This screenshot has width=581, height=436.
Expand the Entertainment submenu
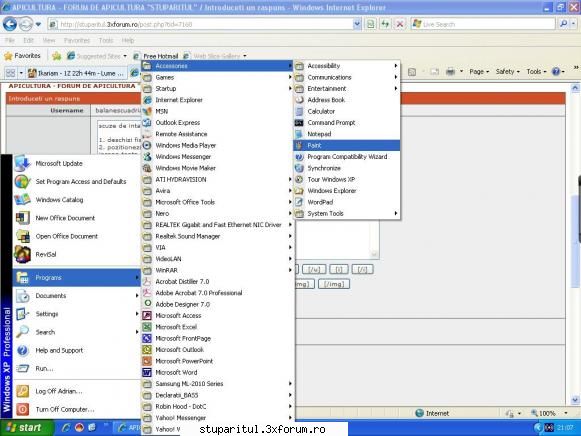tap(346, 89)
